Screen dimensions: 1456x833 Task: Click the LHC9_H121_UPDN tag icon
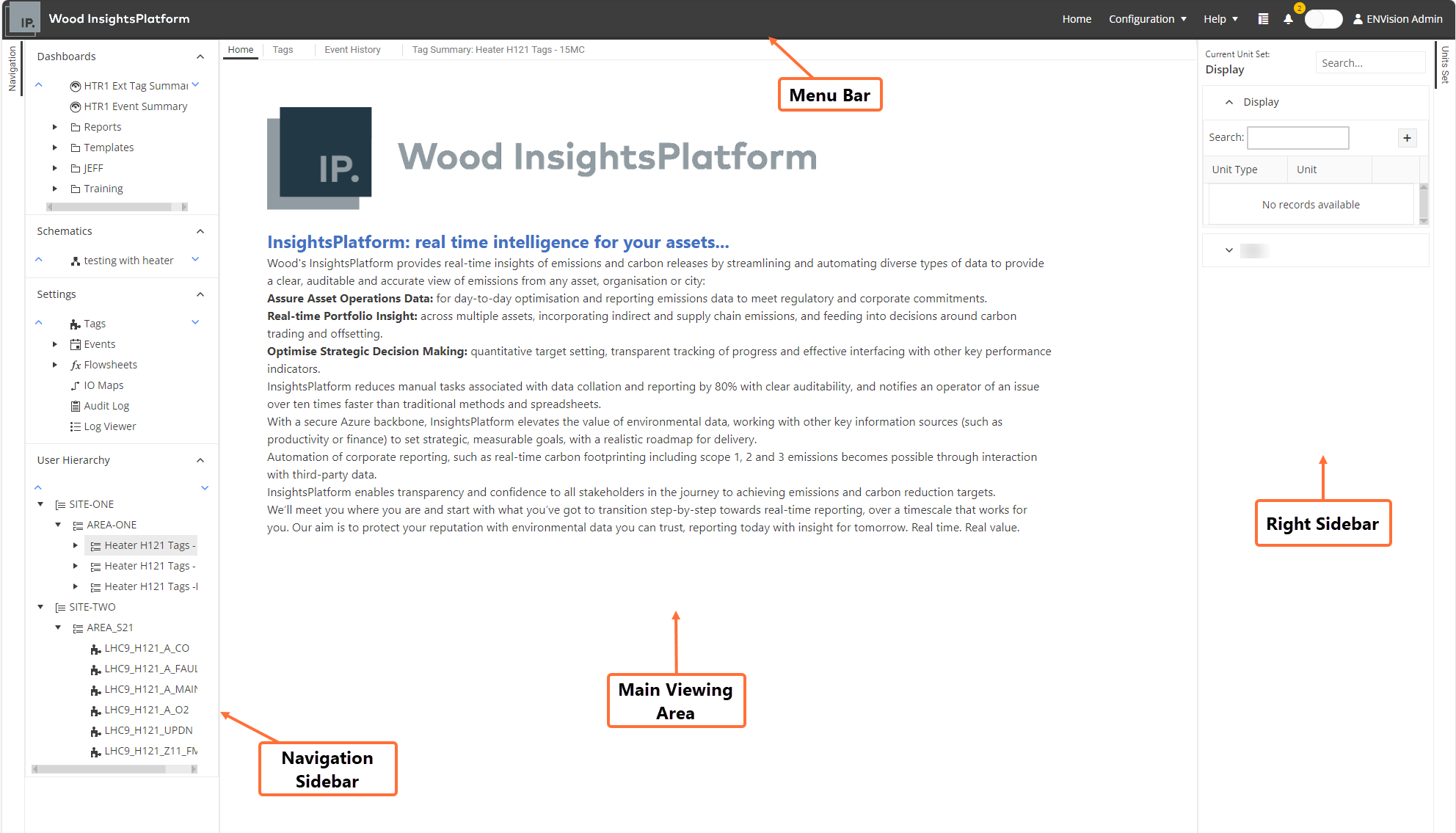pyautogui.click(x=95, y=731)
